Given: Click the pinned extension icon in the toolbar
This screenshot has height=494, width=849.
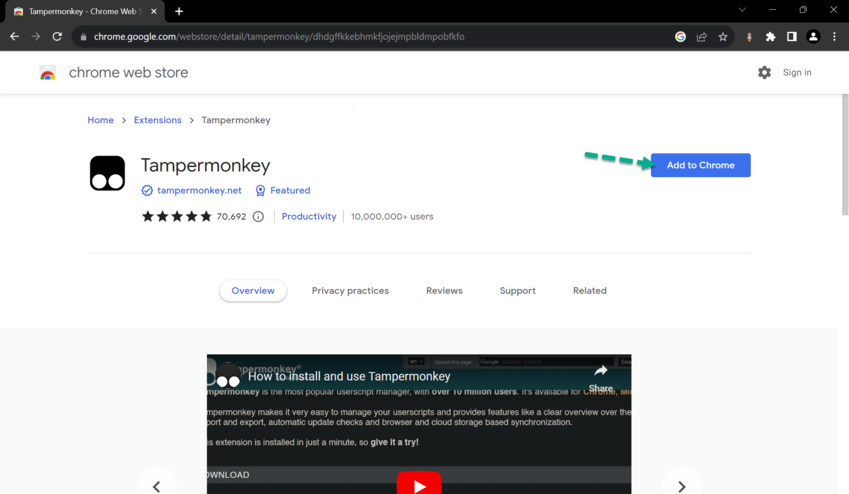Looking at the screenshot, I should coord(749,37).
